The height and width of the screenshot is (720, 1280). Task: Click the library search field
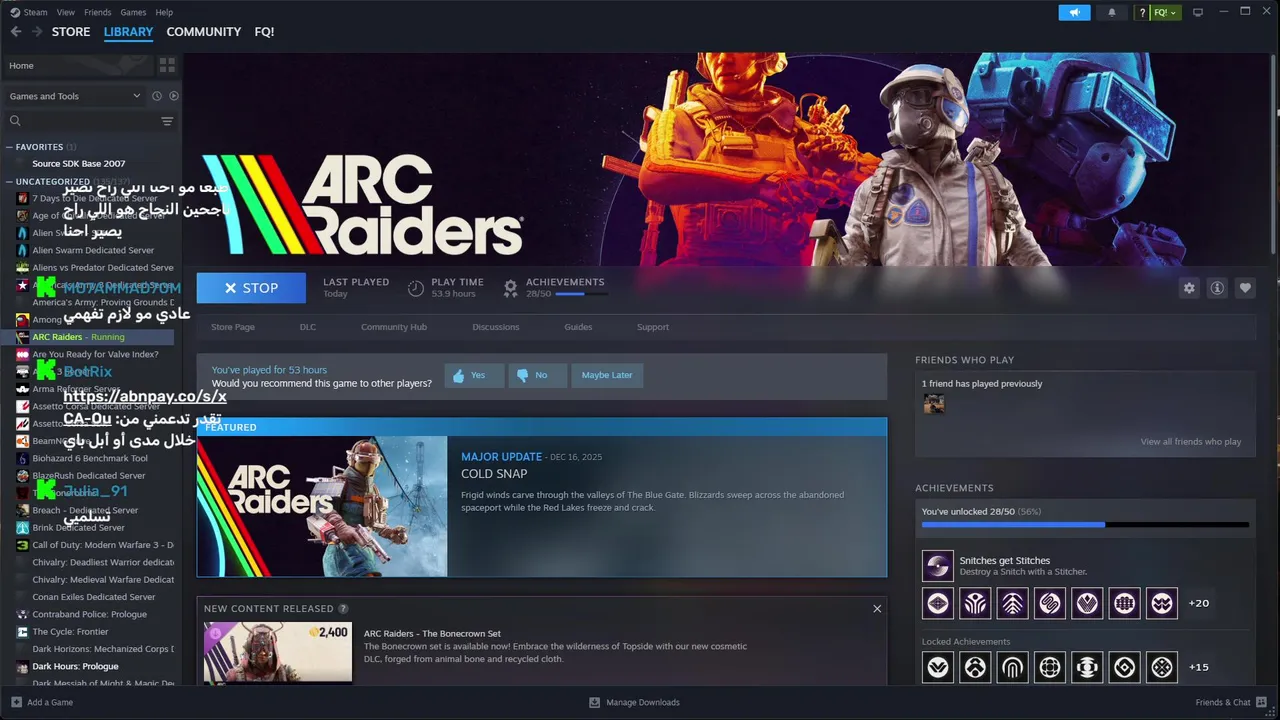click(82, 121)
